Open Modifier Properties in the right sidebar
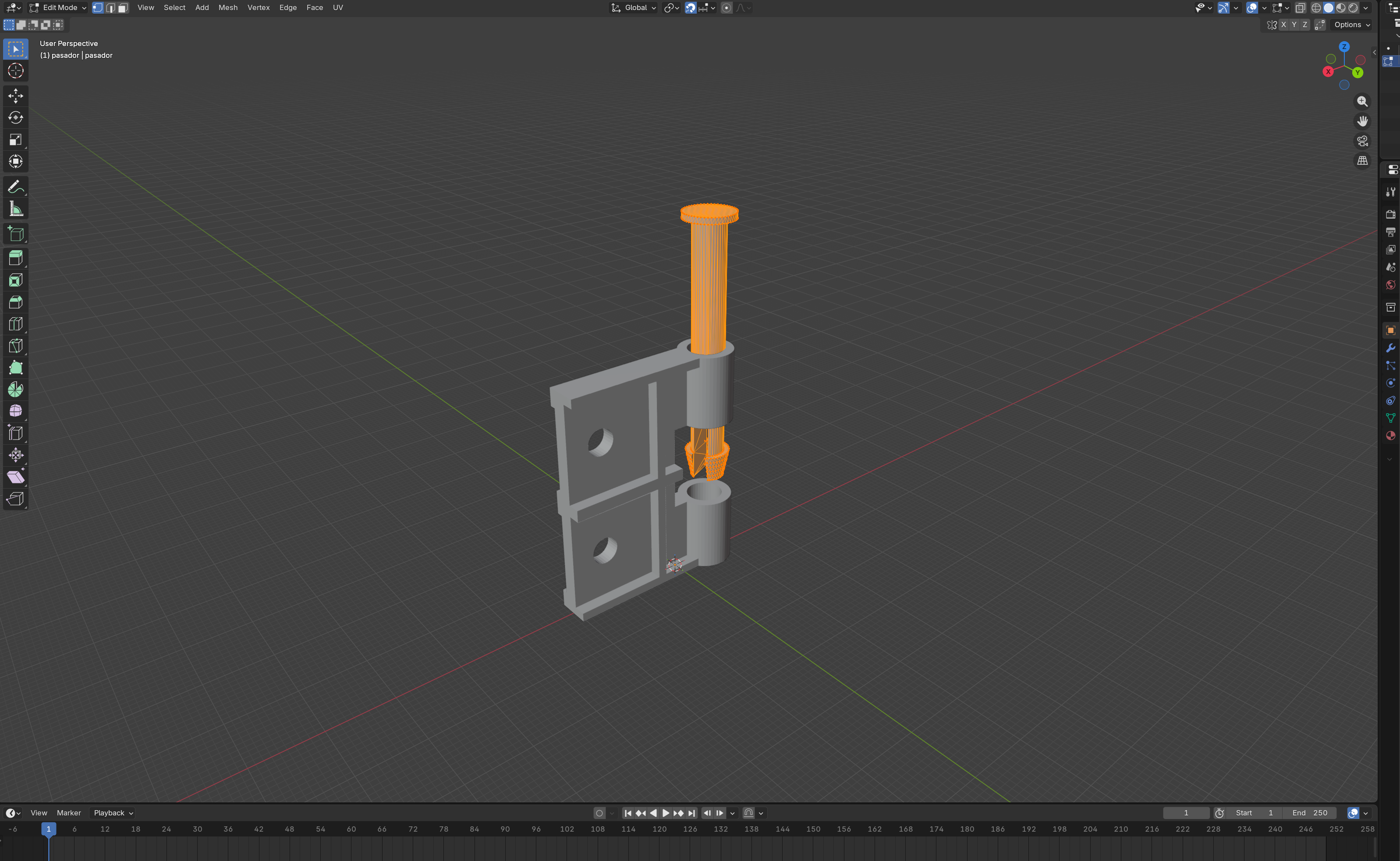1400x861 pixels. pos(1391,348)
